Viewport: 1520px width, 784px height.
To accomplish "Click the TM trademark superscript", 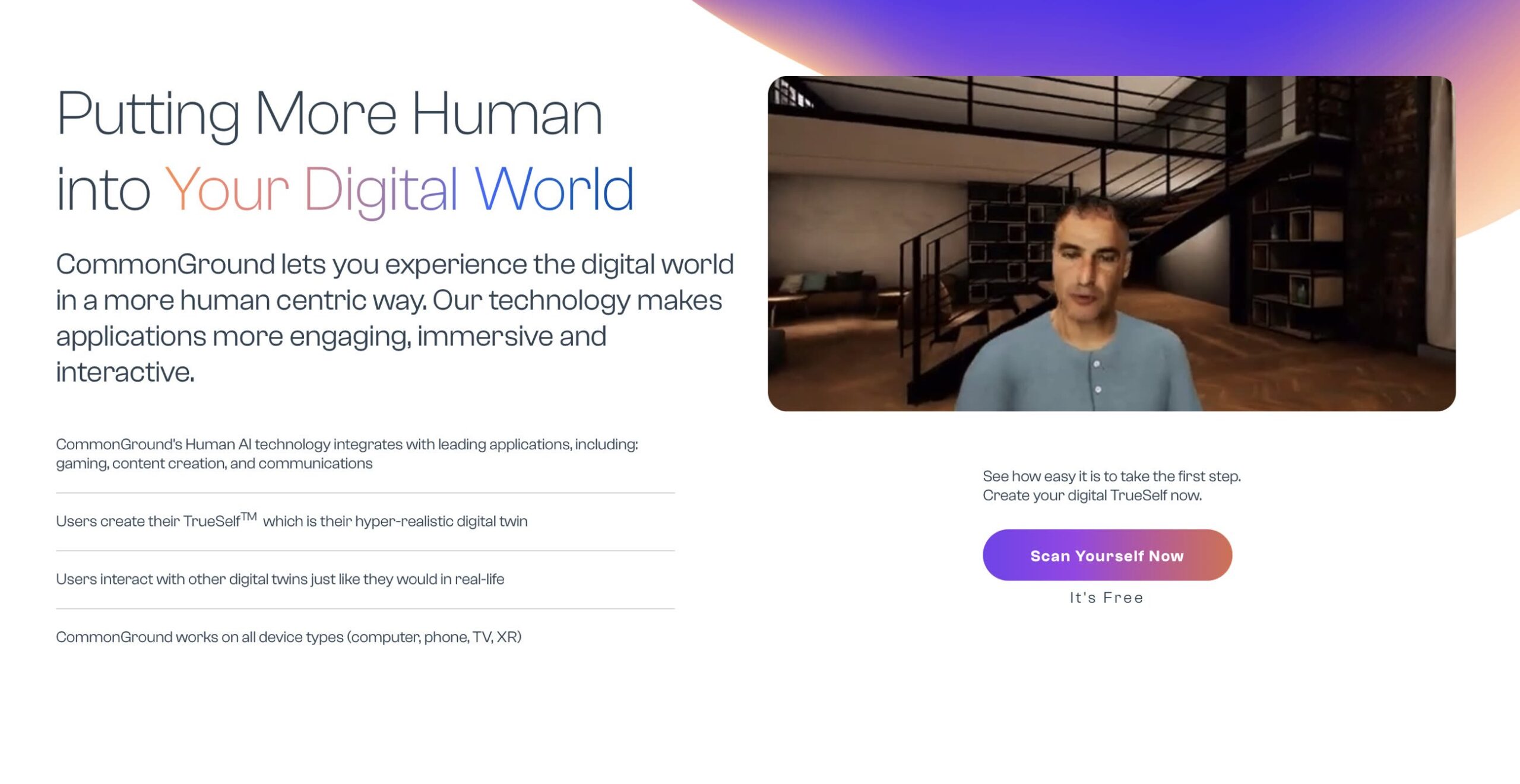I will [249, 516].
